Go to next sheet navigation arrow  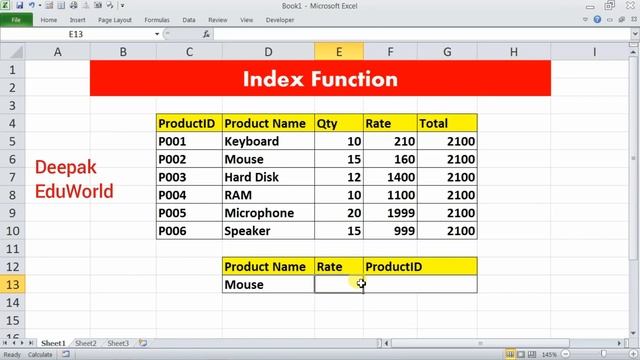[x=22, y=343]
